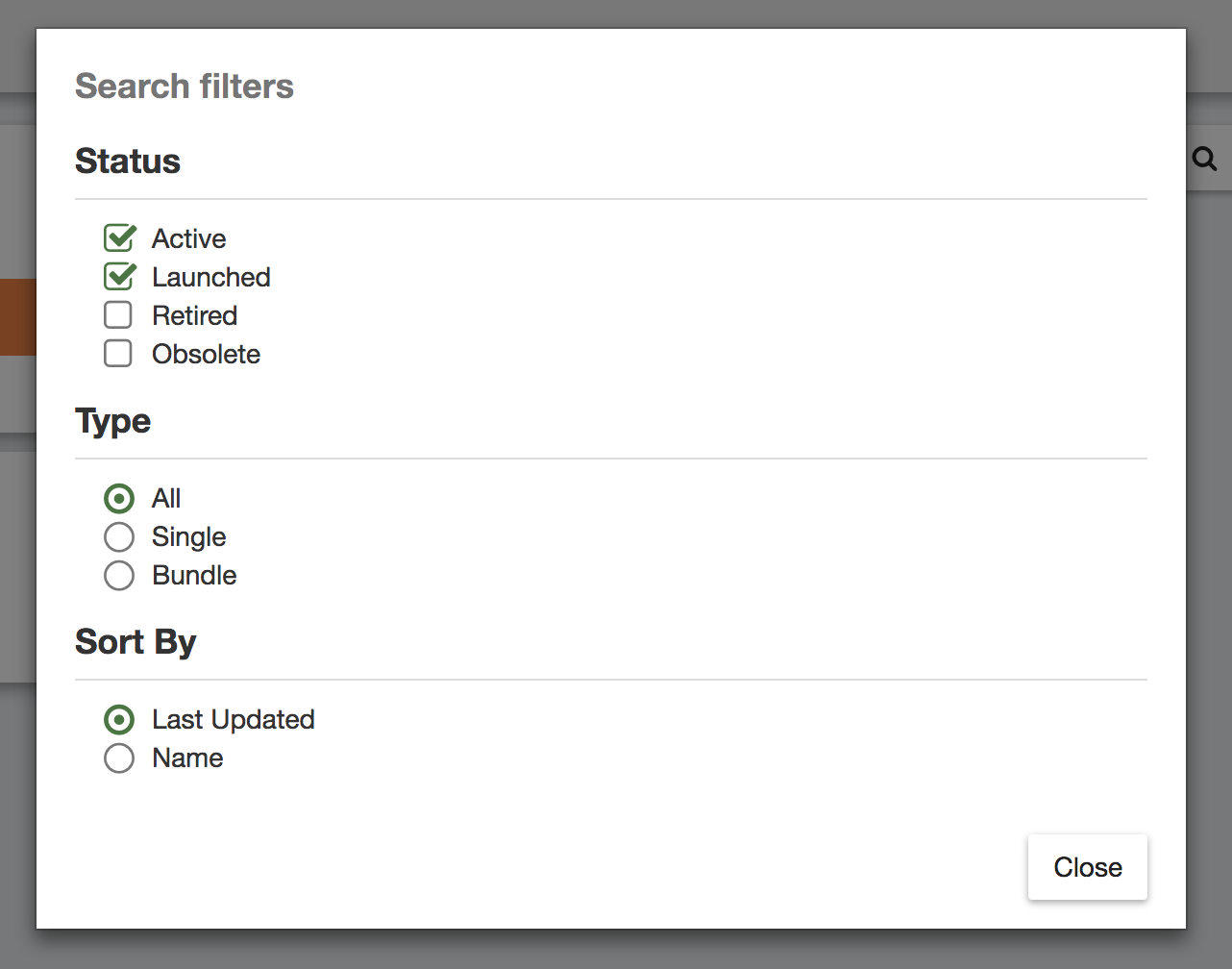Enable the Retired status checkbox
This screenshot has width=1232, height=969.
118,314
